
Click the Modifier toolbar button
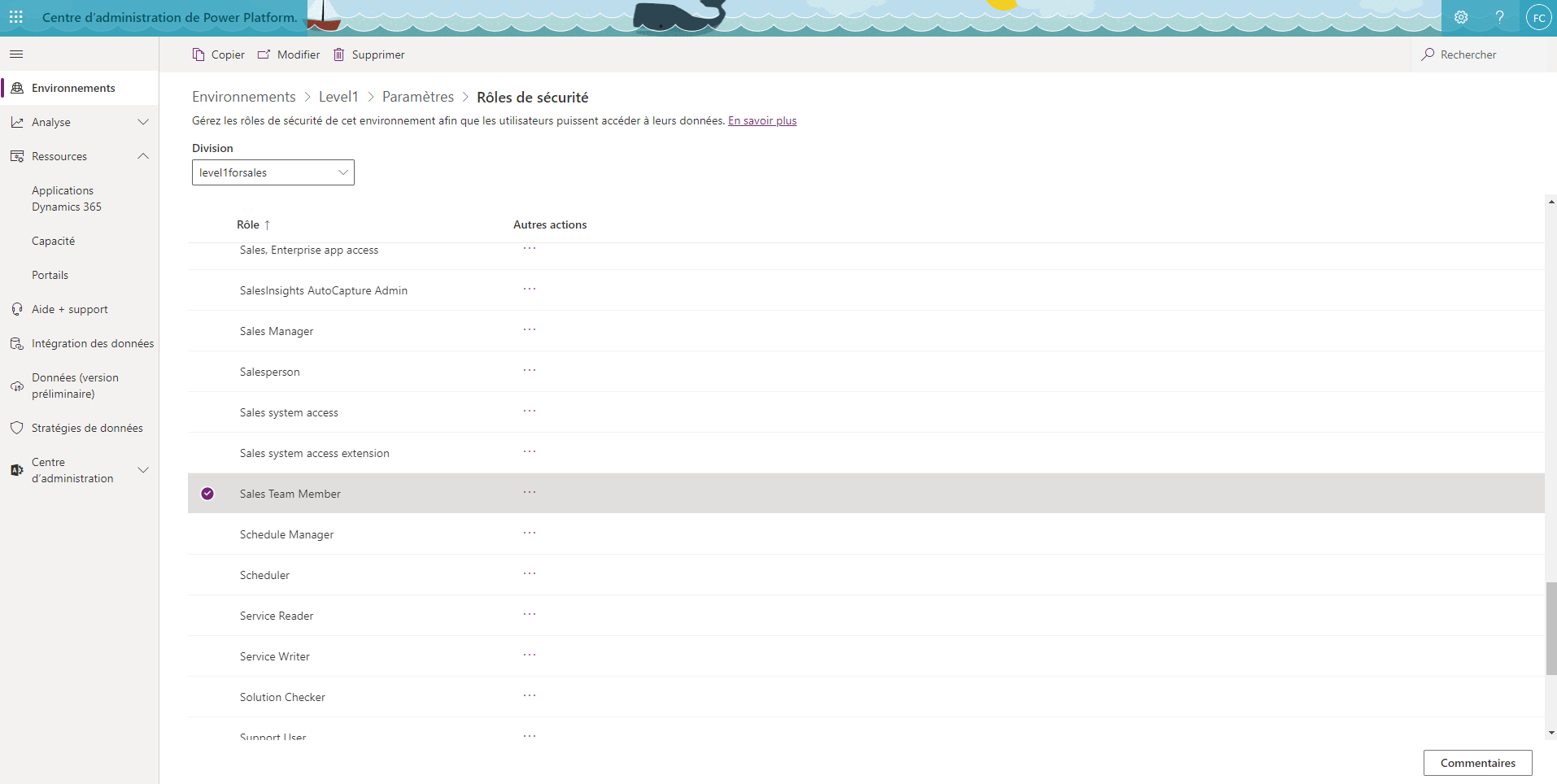289,54
